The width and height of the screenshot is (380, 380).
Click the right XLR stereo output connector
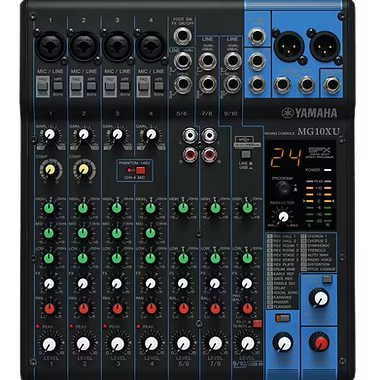tap(325, 46)
